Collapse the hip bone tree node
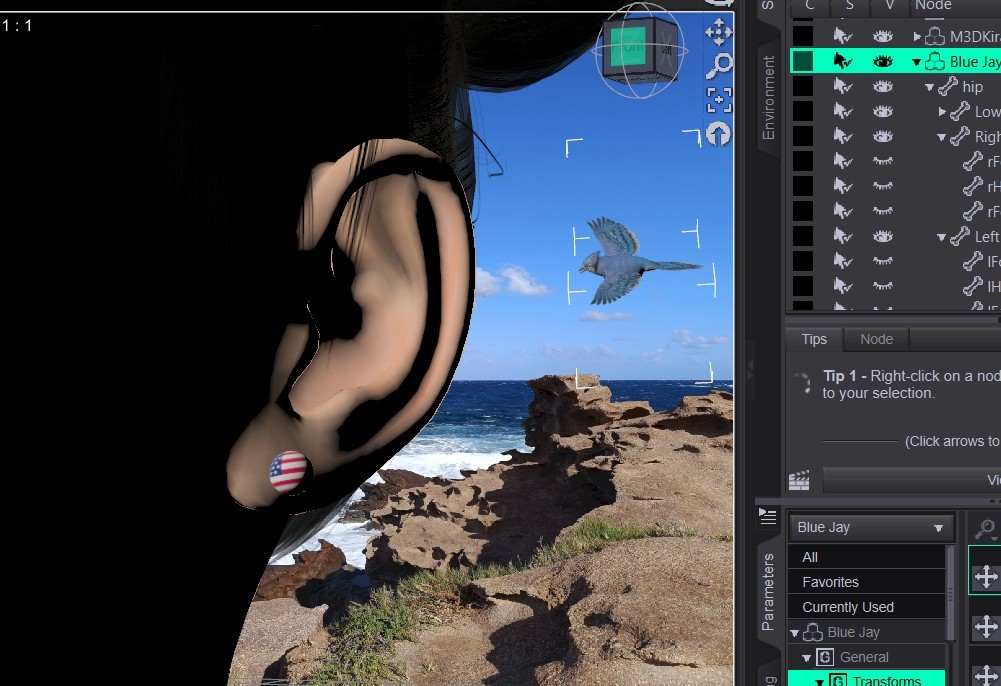Viewport: 1001px width, 686px height. pos(930,87)
